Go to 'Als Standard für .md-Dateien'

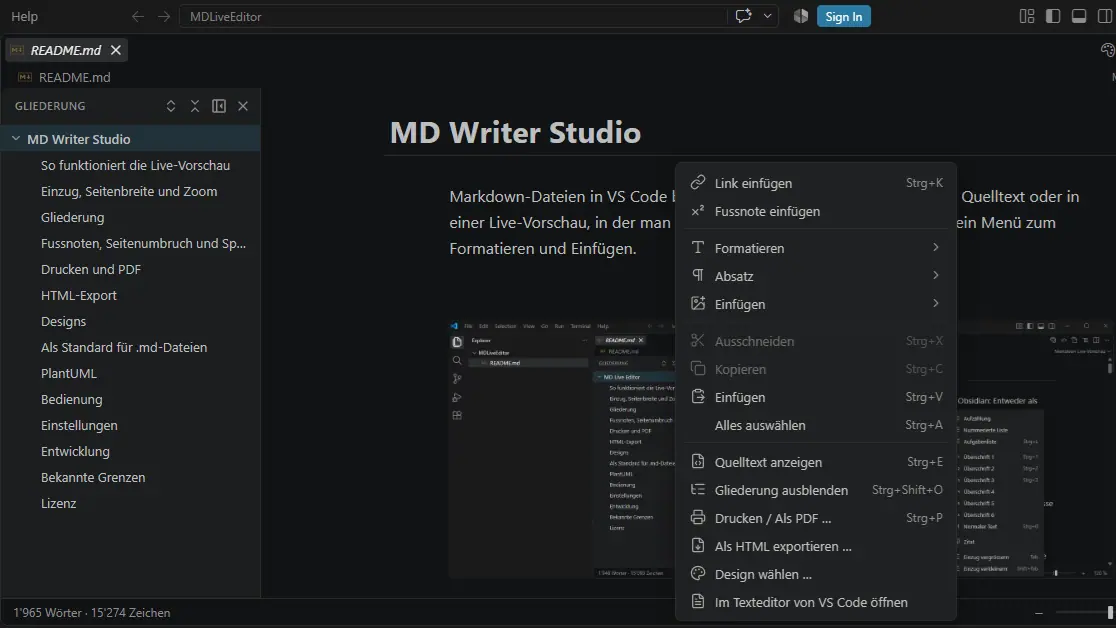click(x=124, y=347)
